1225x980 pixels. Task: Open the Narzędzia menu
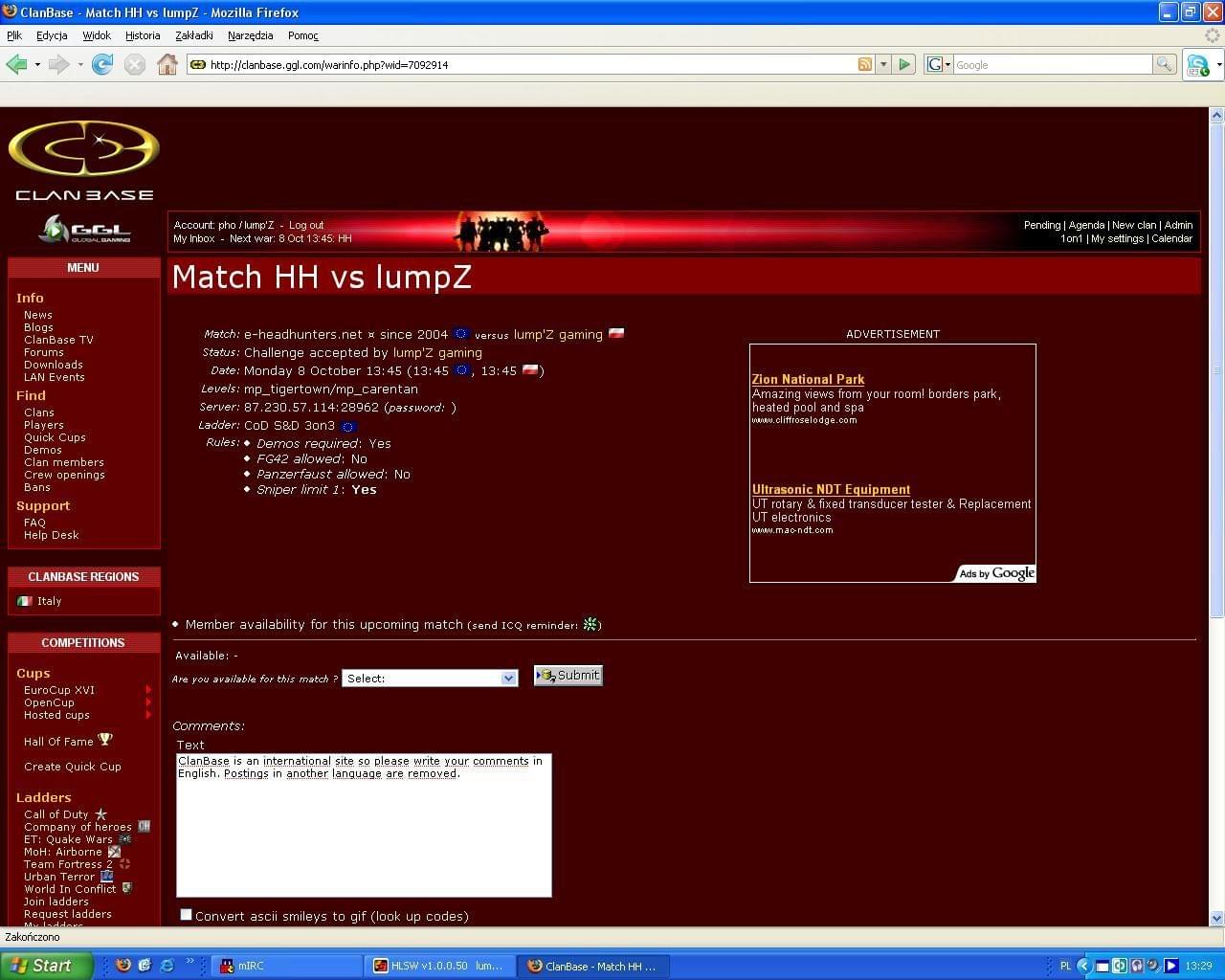click(x=250, y=35)
